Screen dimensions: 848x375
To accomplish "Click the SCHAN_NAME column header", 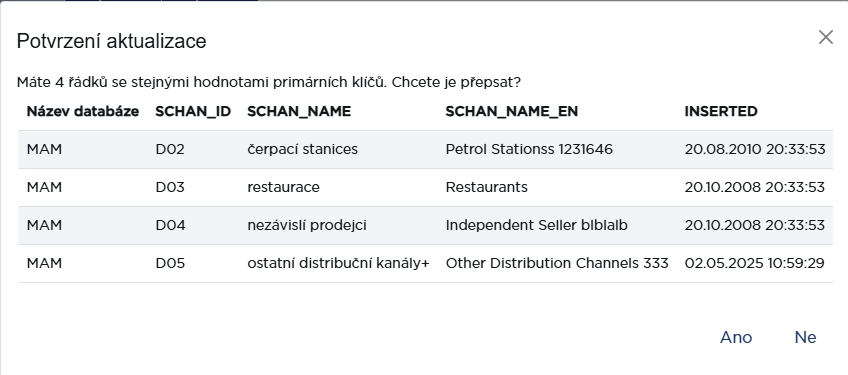I will [299, 111].
